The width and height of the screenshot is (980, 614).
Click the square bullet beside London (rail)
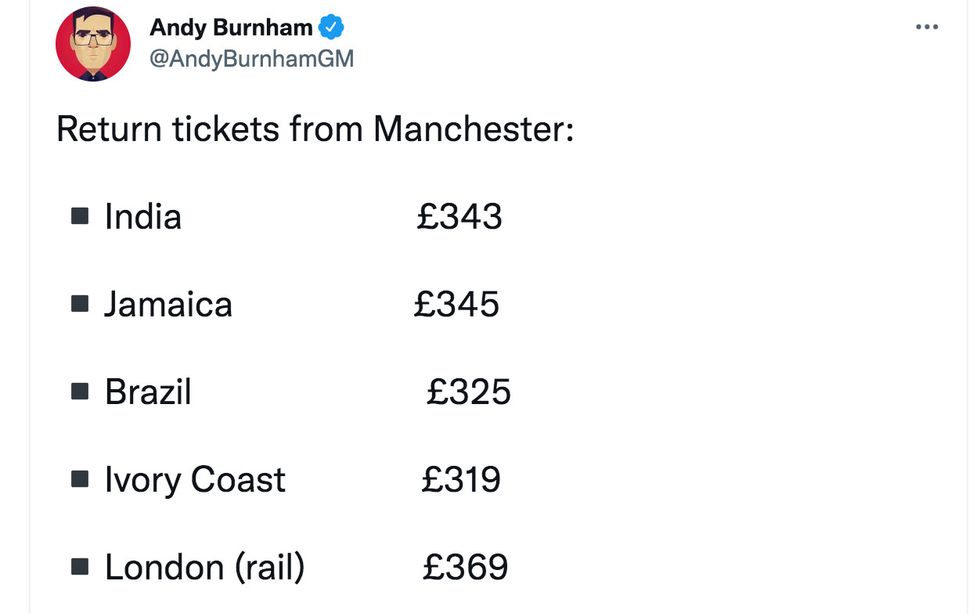(80, 567)
